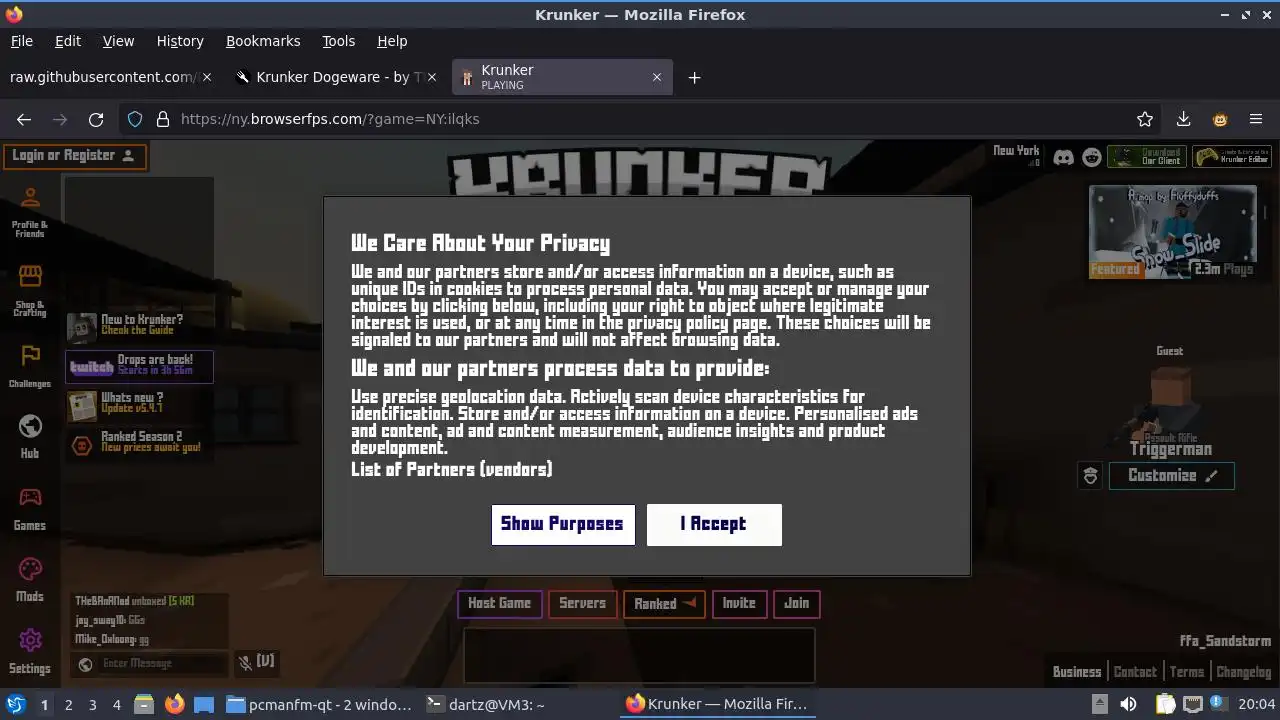Open the File menu
Screen dimensions: 1280x720
(x=21, y=41)
